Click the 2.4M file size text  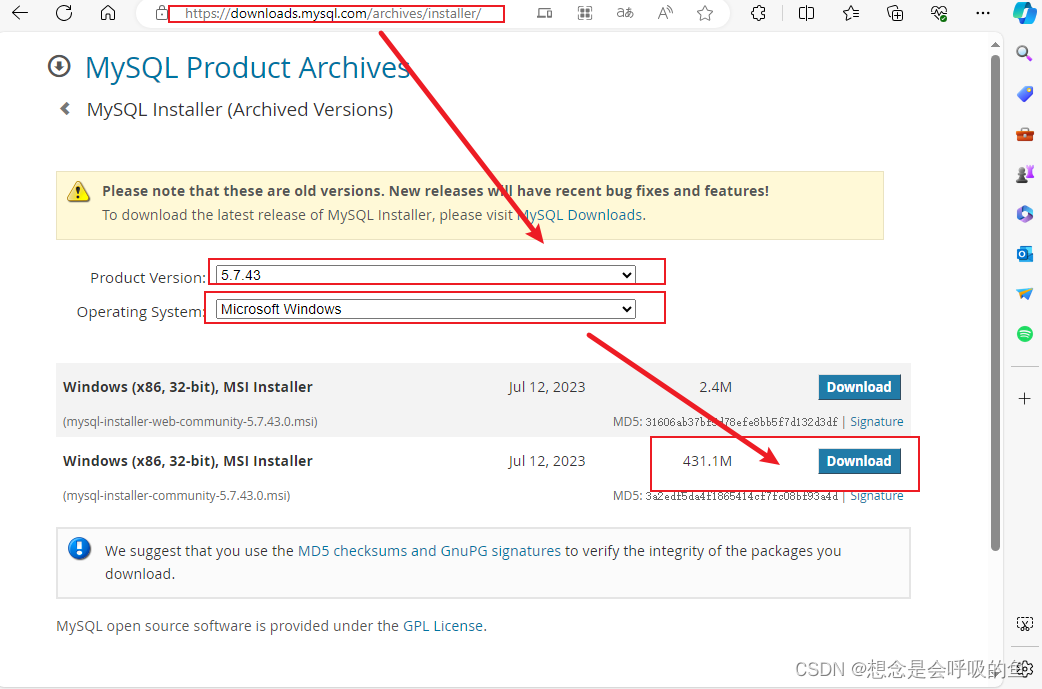coord(715,387)
